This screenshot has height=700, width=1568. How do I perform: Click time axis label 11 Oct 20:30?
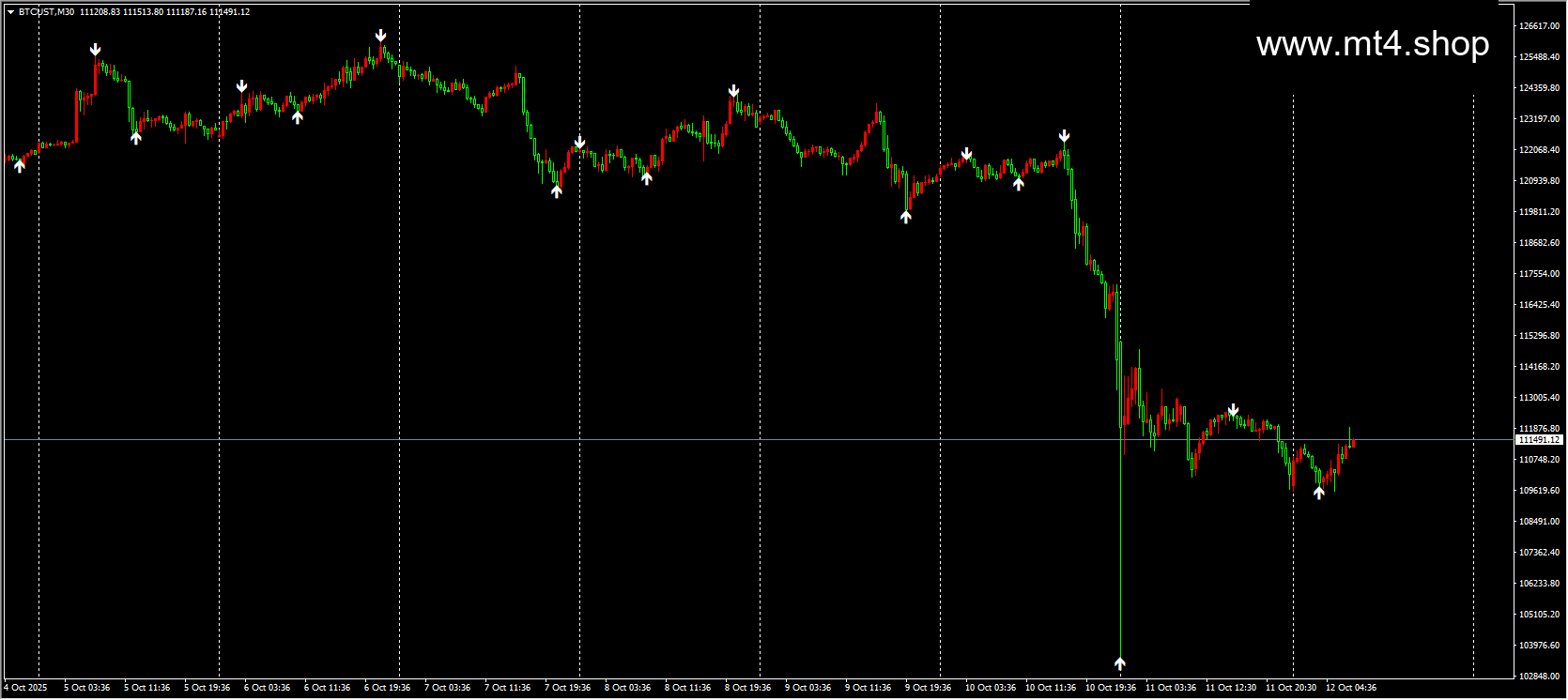coord(1291,688)
